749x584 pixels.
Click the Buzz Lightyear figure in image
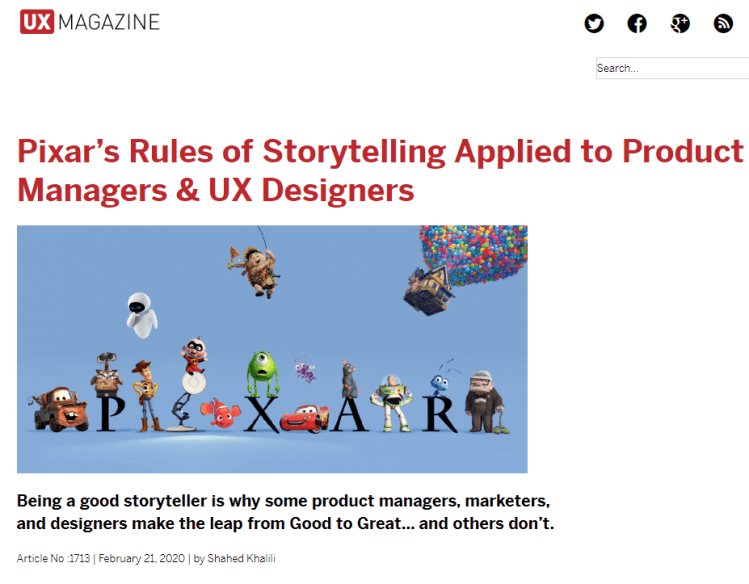[x=392, y=403]
